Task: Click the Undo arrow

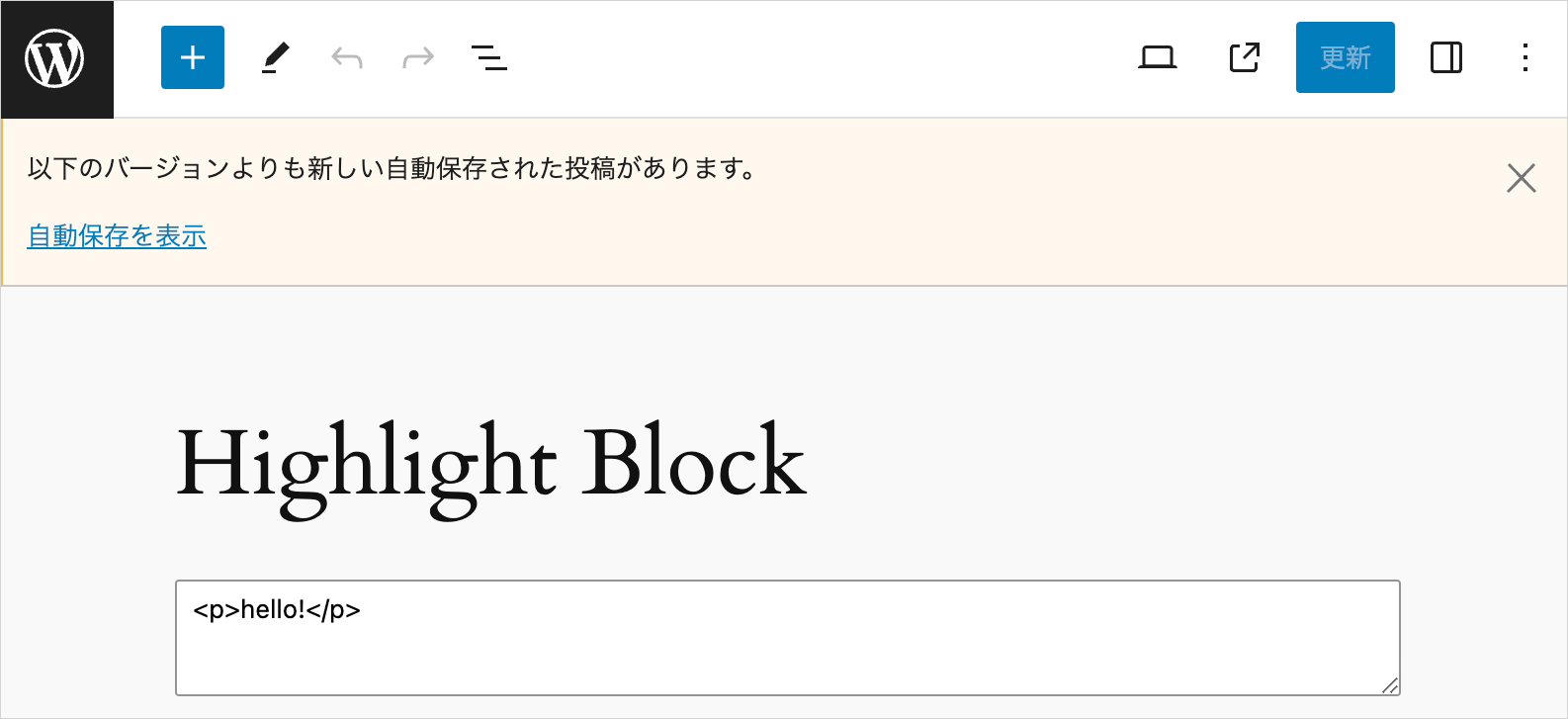Action: (347, 58)
